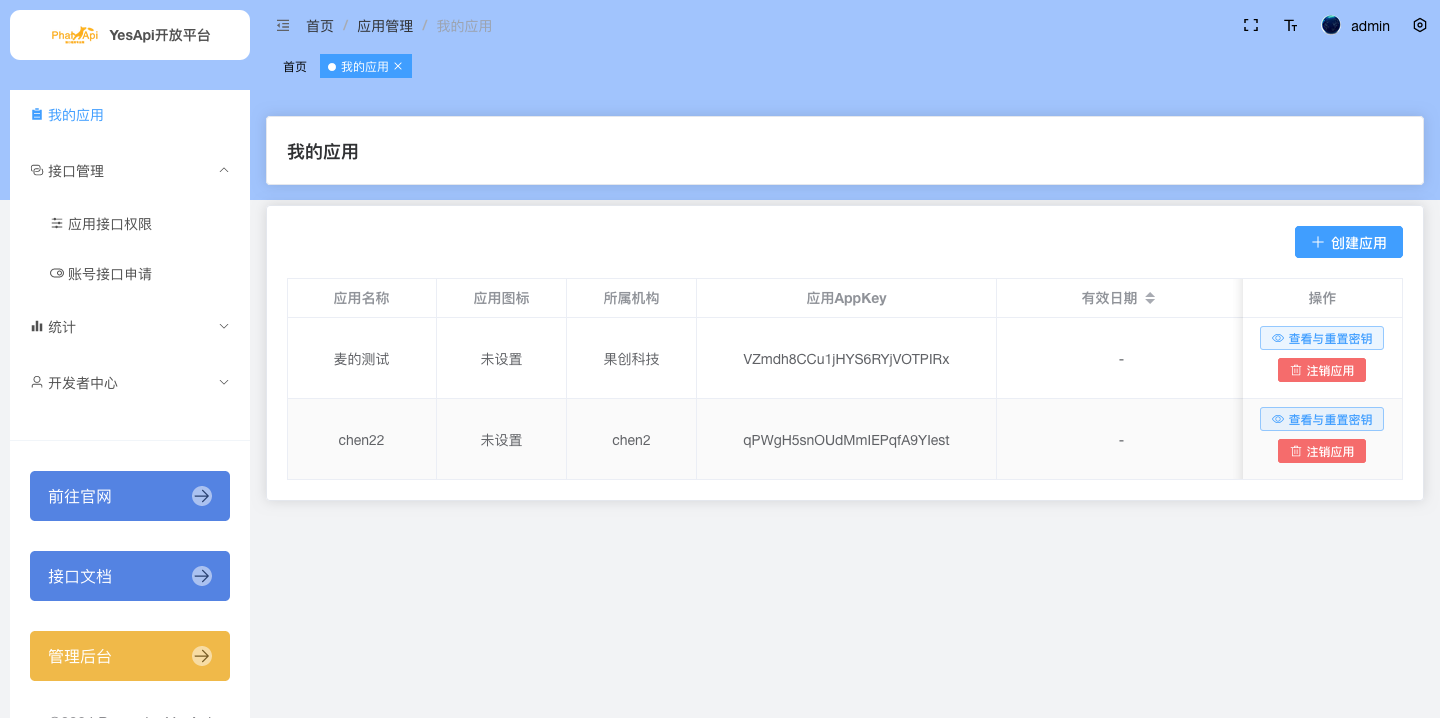The width and height of the screenshot is (1440, 718).
Task: Enter fullscreen via the expand icon
Action: (x=1250, y=25)
